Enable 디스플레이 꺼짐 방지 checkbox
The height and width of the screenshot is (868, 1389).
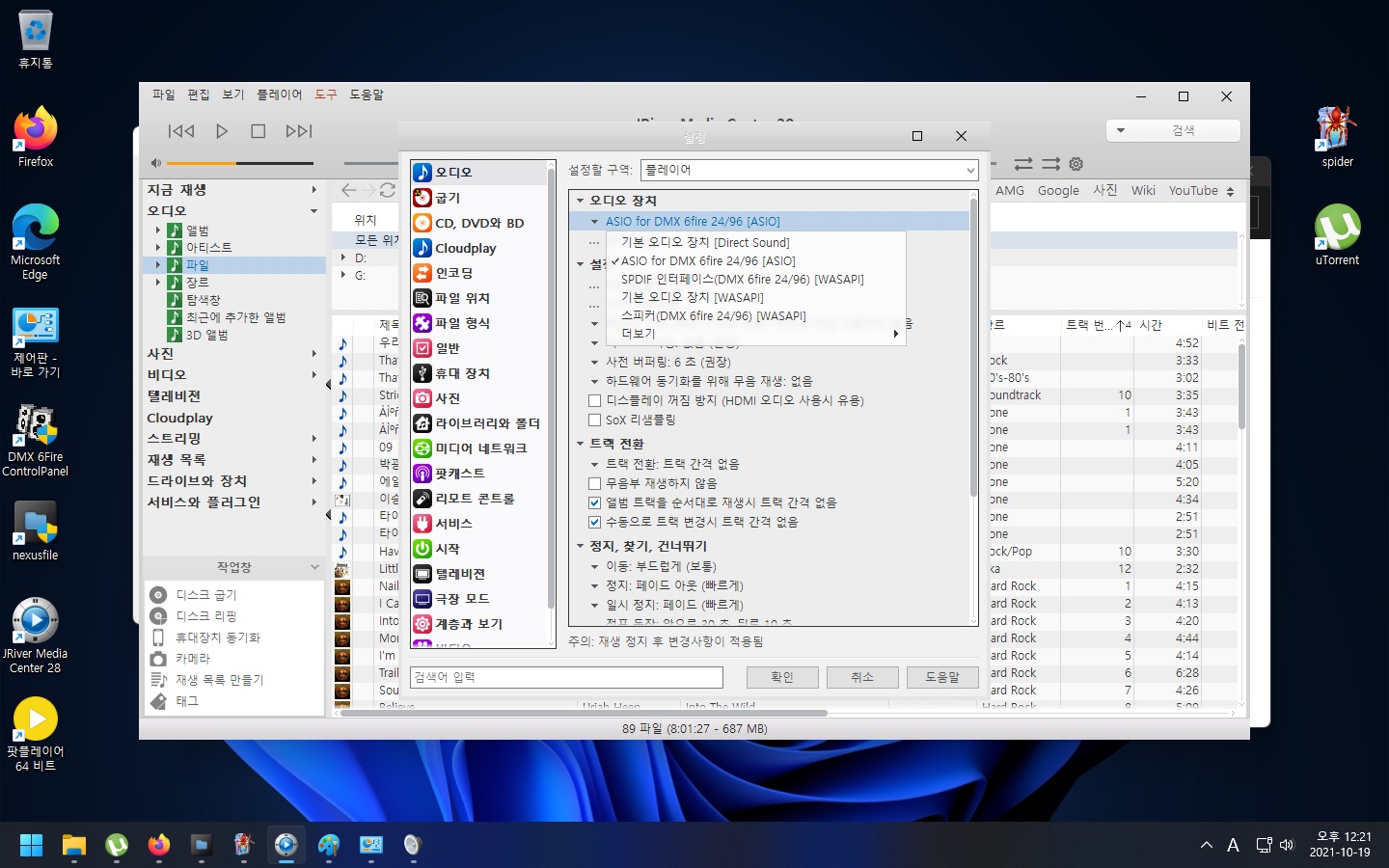[x=594, y=401]
